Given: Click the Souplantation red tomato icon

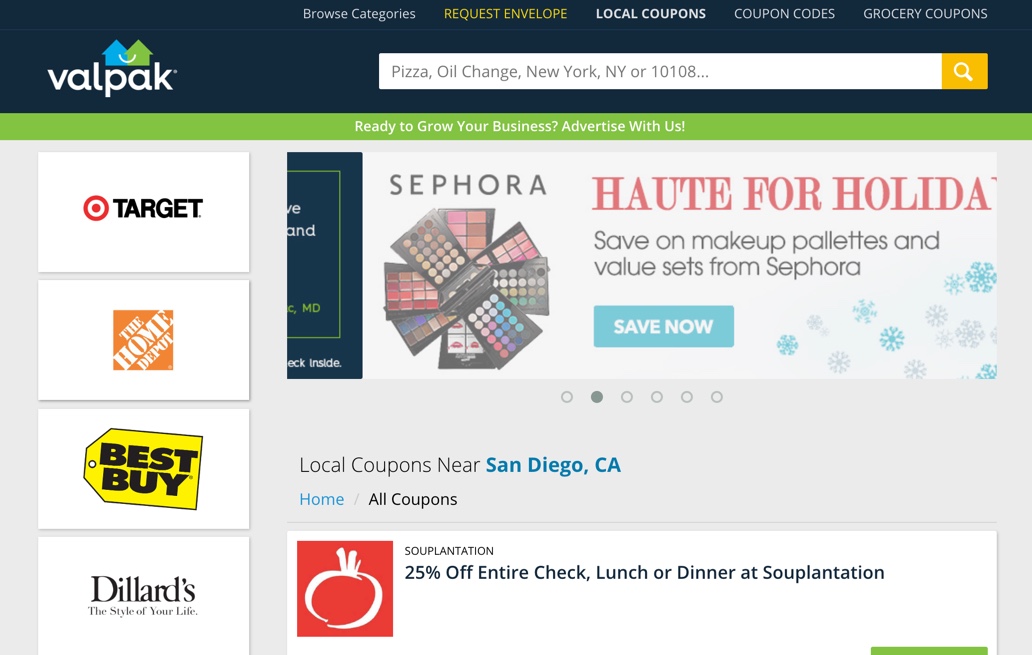Looking at the screenshot, I should click(344, 589).
